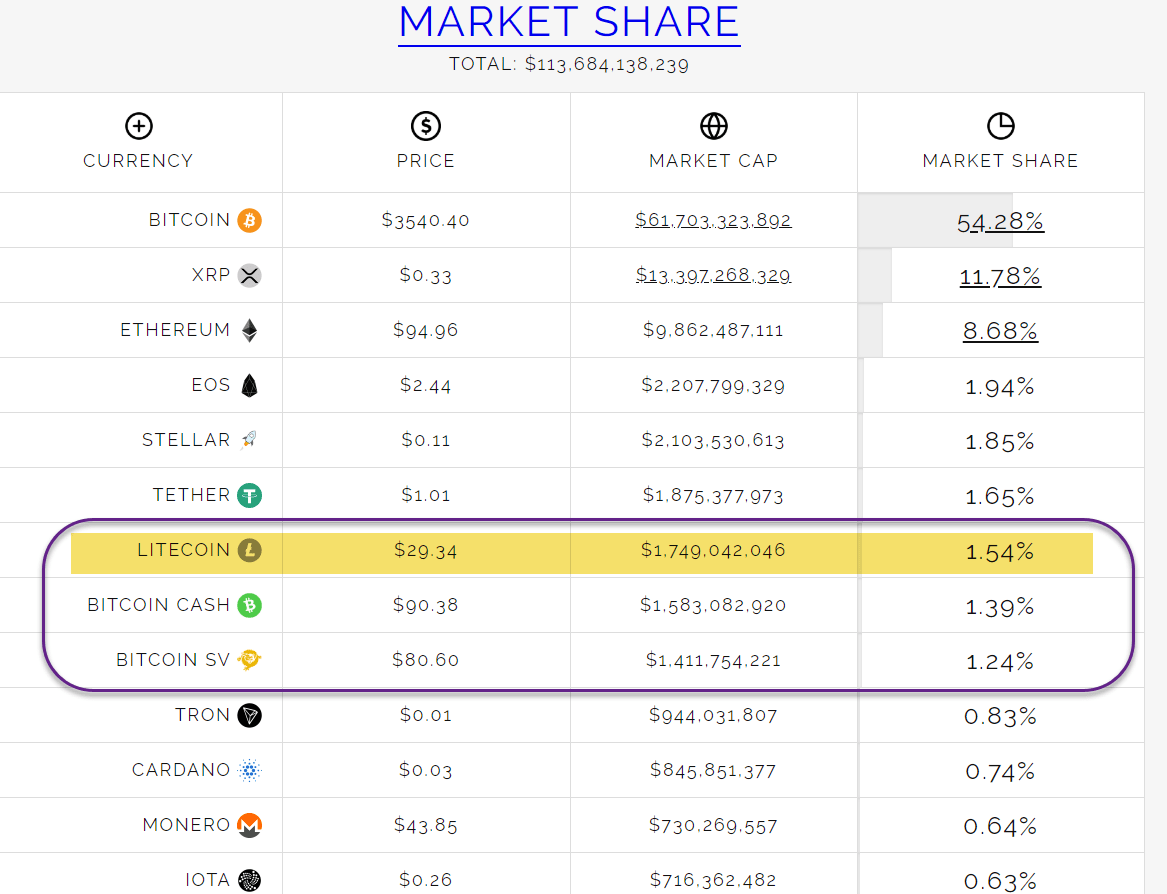Sort by the Price column header

[x=426, y=160]
